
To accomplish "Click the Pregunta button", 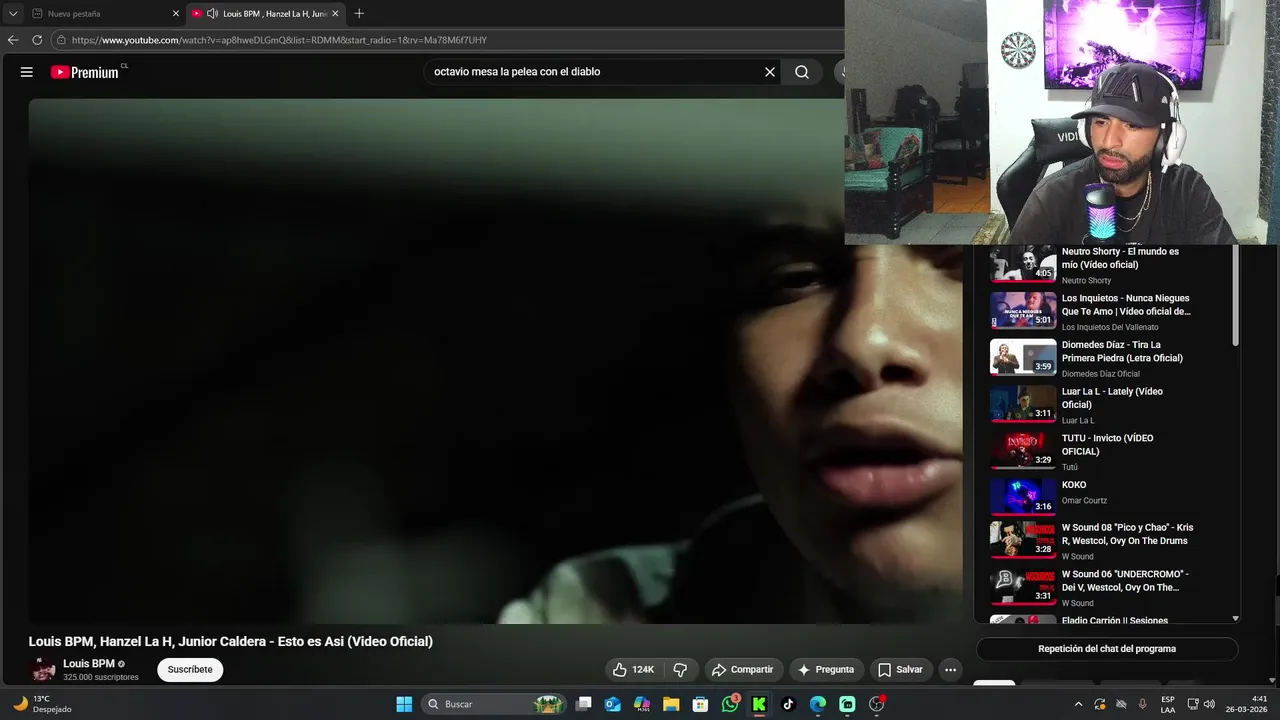I will coord(826,669).
